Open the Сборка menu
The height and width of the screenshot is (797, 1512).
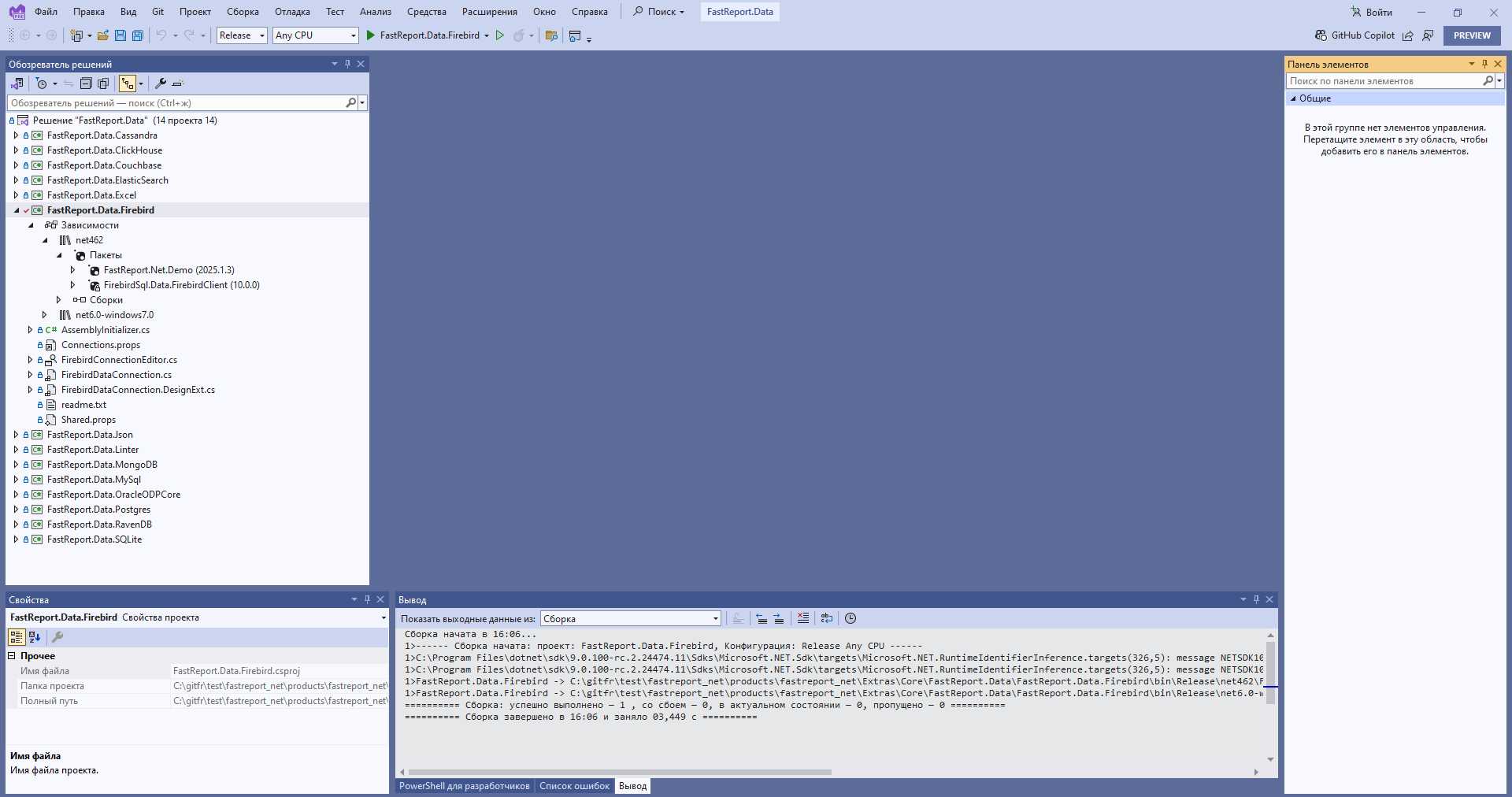243,12
